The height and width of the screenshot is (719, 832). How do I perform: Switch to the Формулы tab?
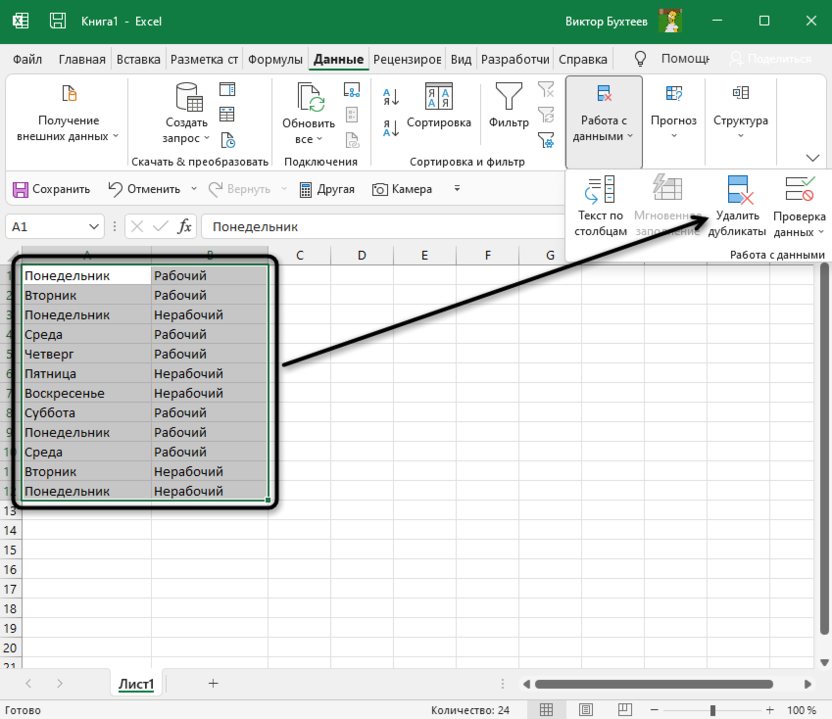click(275, 59)
